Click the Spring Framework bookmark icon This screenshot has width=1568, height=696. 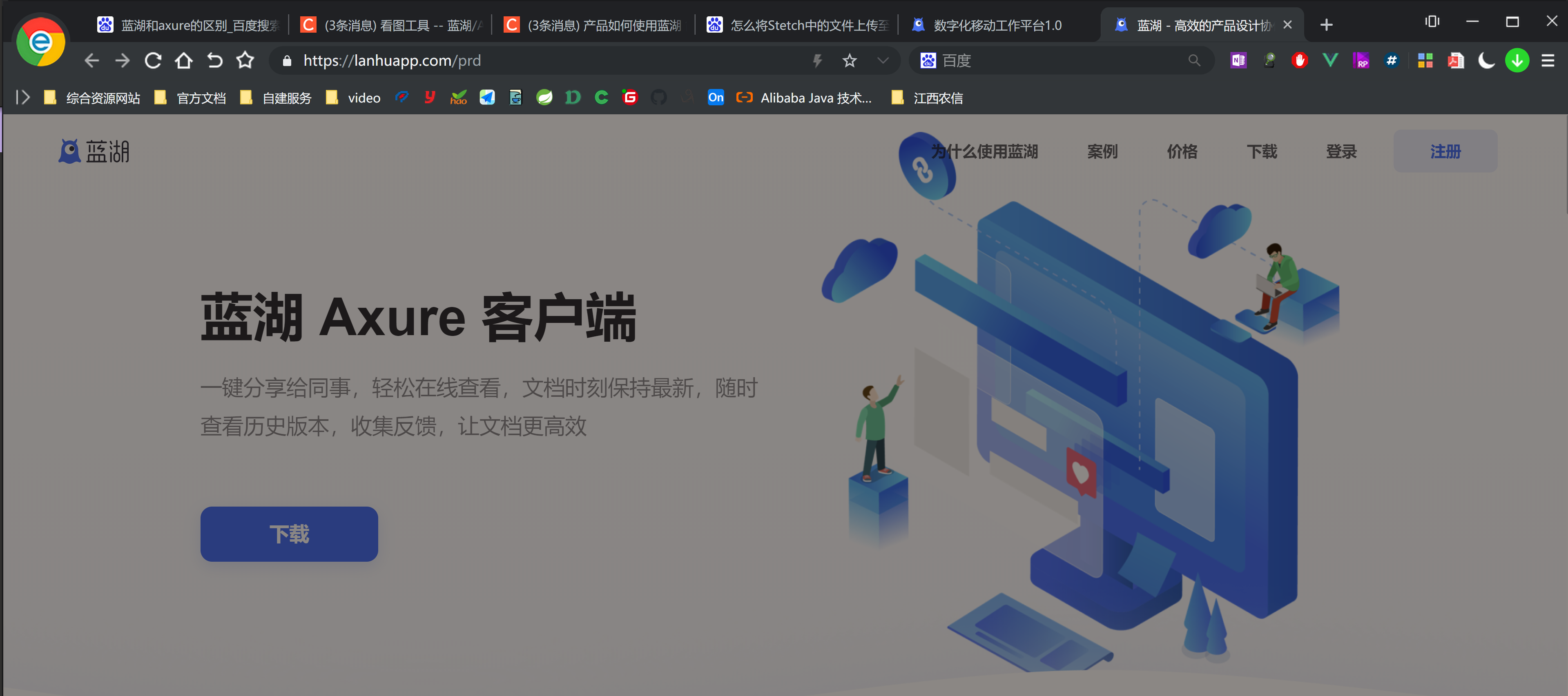click(x=544, y=97)
